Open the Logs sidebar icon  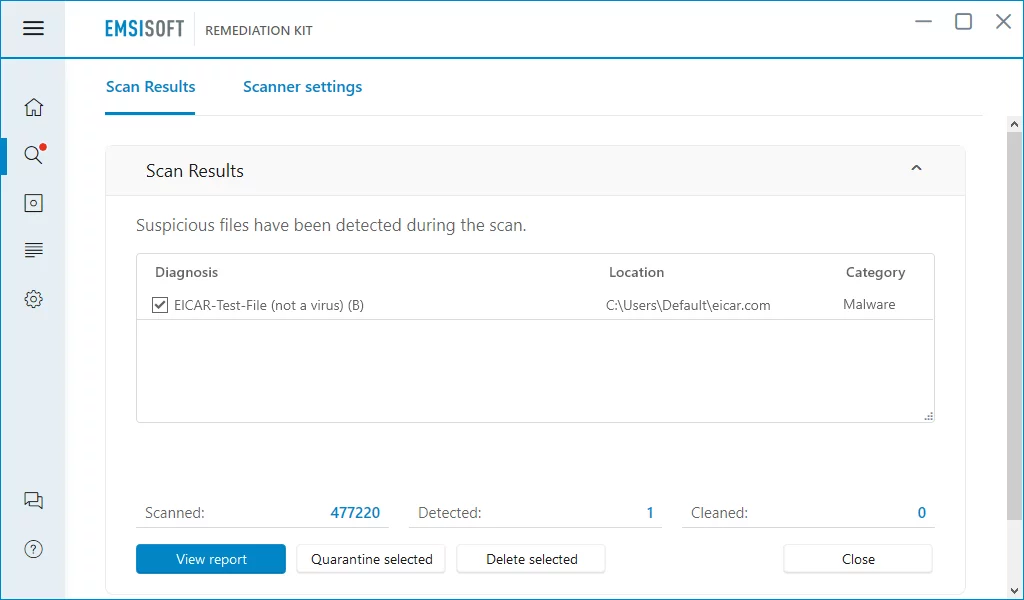point(33,250)
